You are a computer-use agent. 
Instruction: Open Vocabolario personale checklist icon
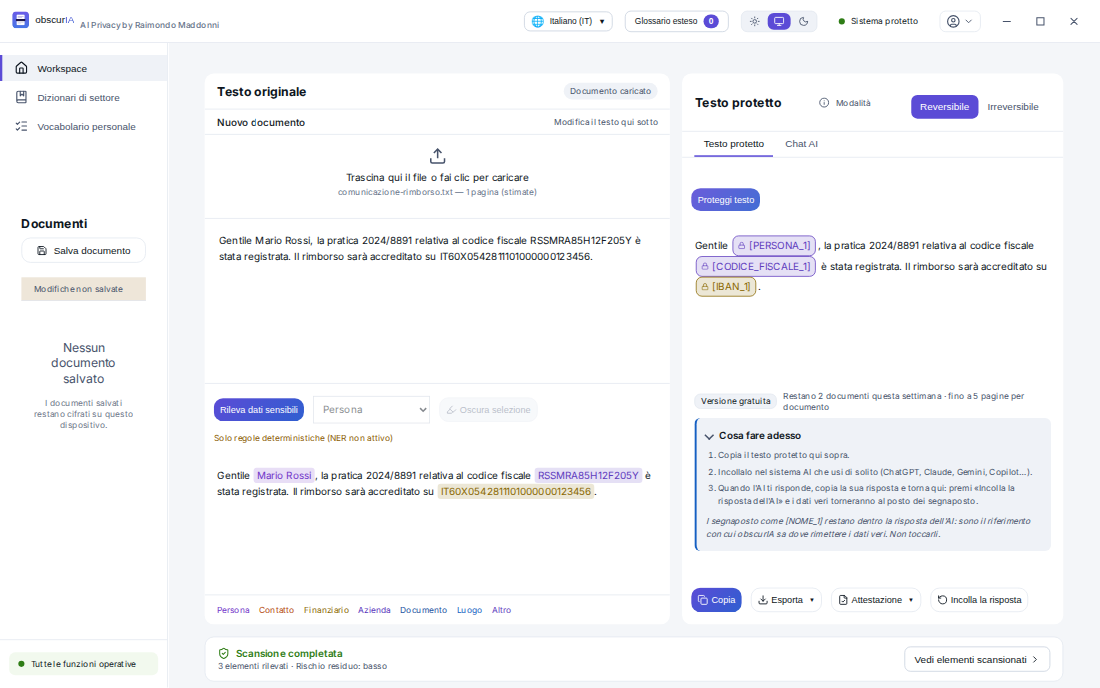pyautogui.click(x=22, y=126)
